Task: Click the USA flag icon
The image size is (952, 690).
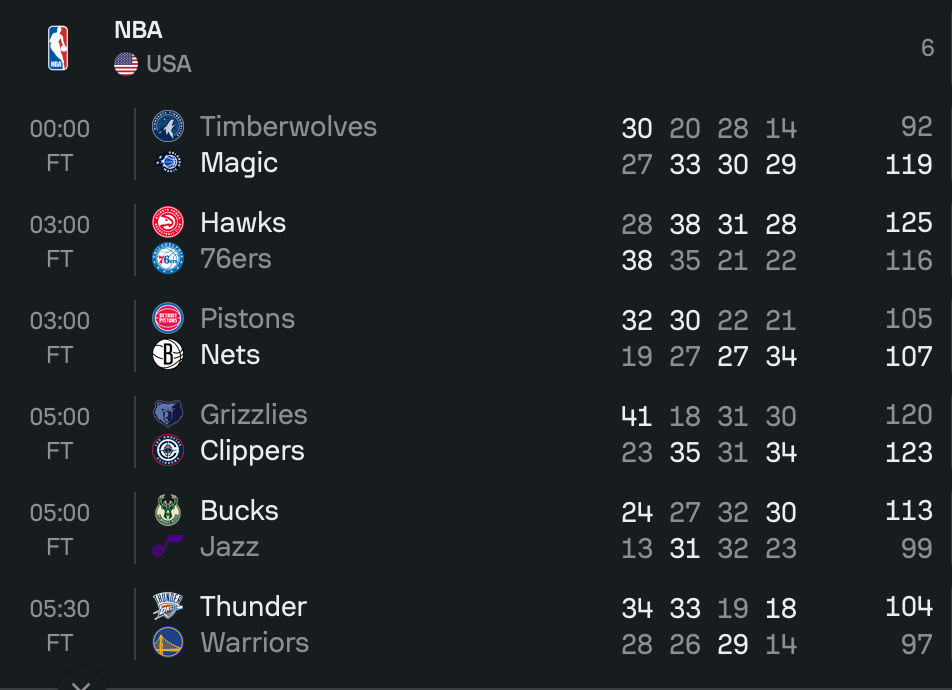Action: click(126, 64)
